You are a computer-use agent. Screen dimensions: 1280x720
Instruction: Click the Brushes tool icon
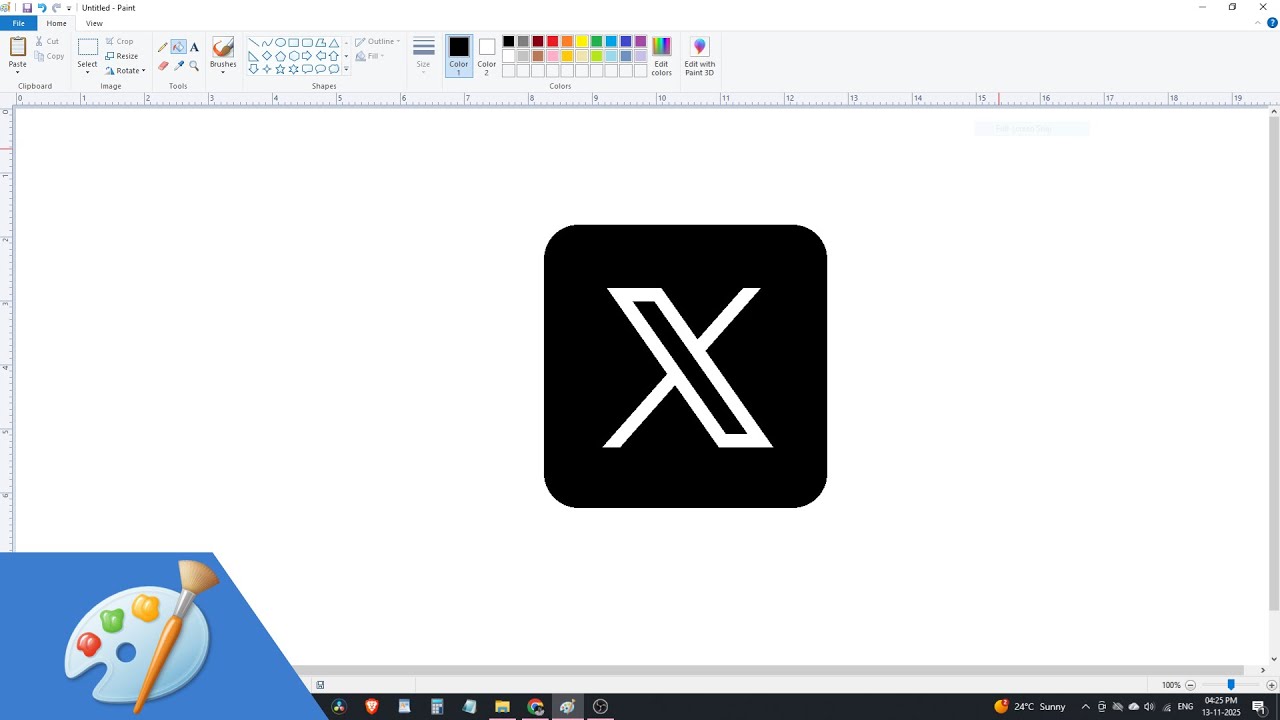pos(223,47)
